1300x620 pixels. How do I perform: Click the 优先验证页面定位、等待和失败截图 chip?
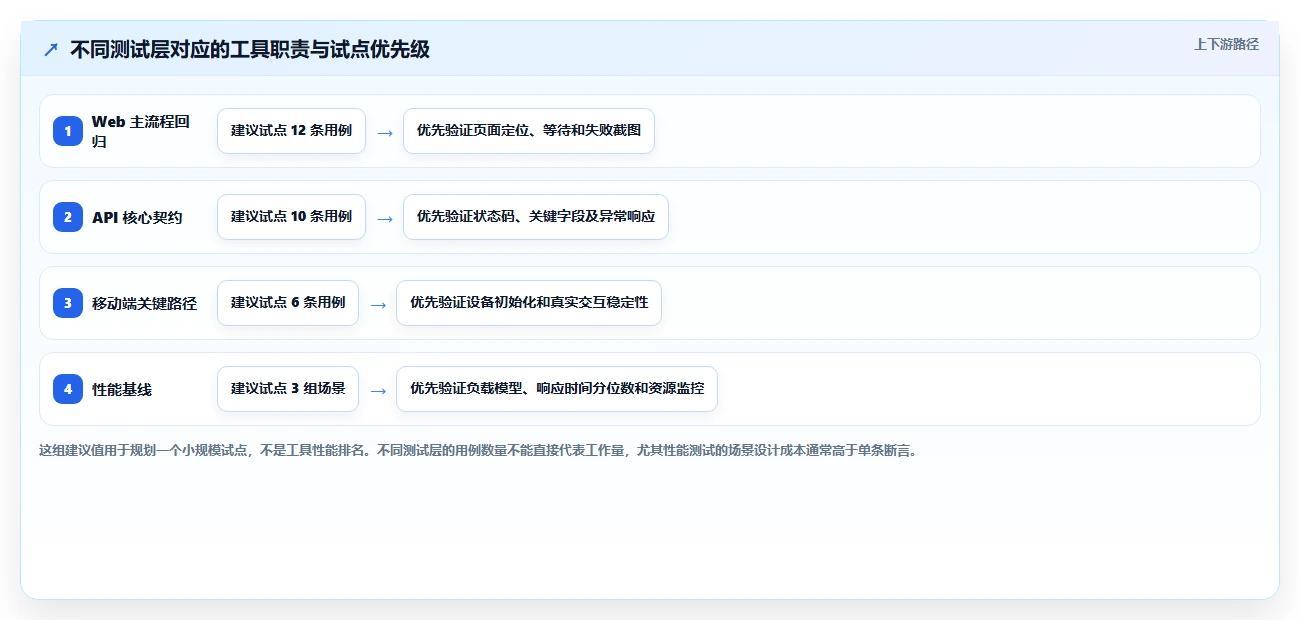click(529, 131)
